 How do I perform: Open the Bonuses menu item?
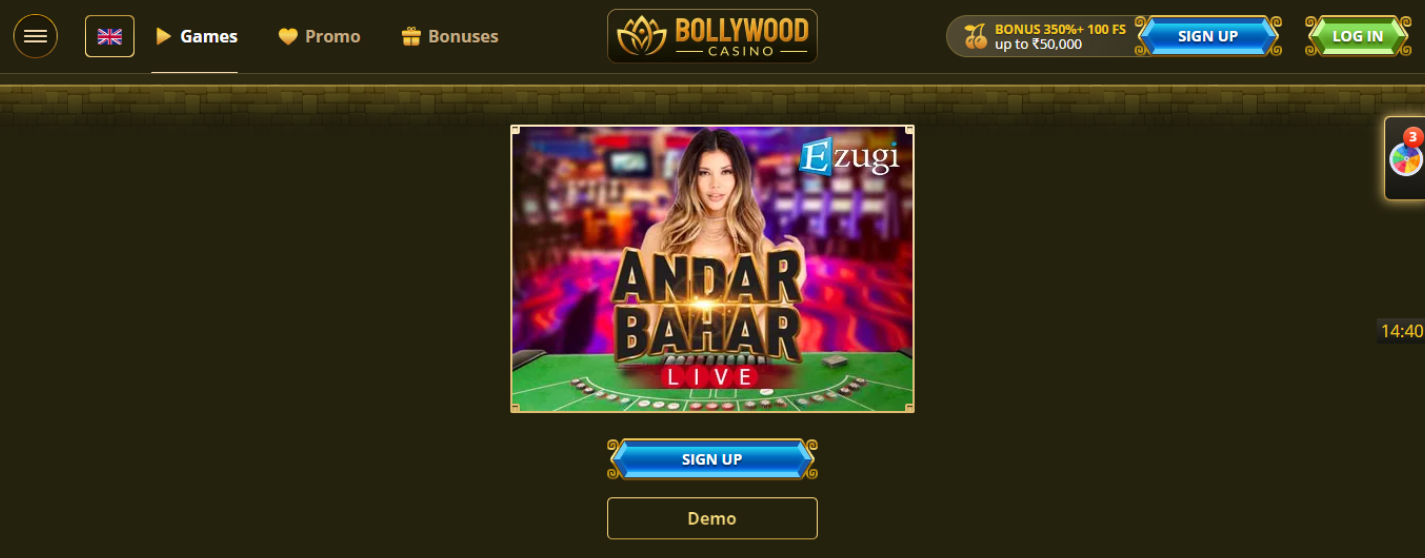pyautogui.click(x=450, y=36)
